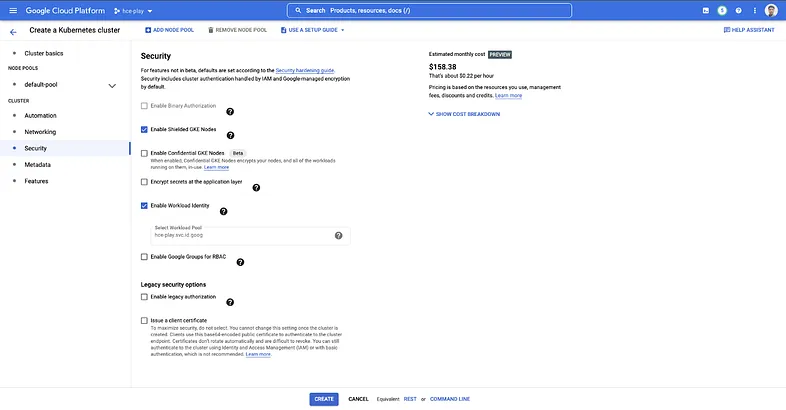Open Networking section
Image resolution: width=786 pixels, height=410 pixels.
[x=40, y=132]
